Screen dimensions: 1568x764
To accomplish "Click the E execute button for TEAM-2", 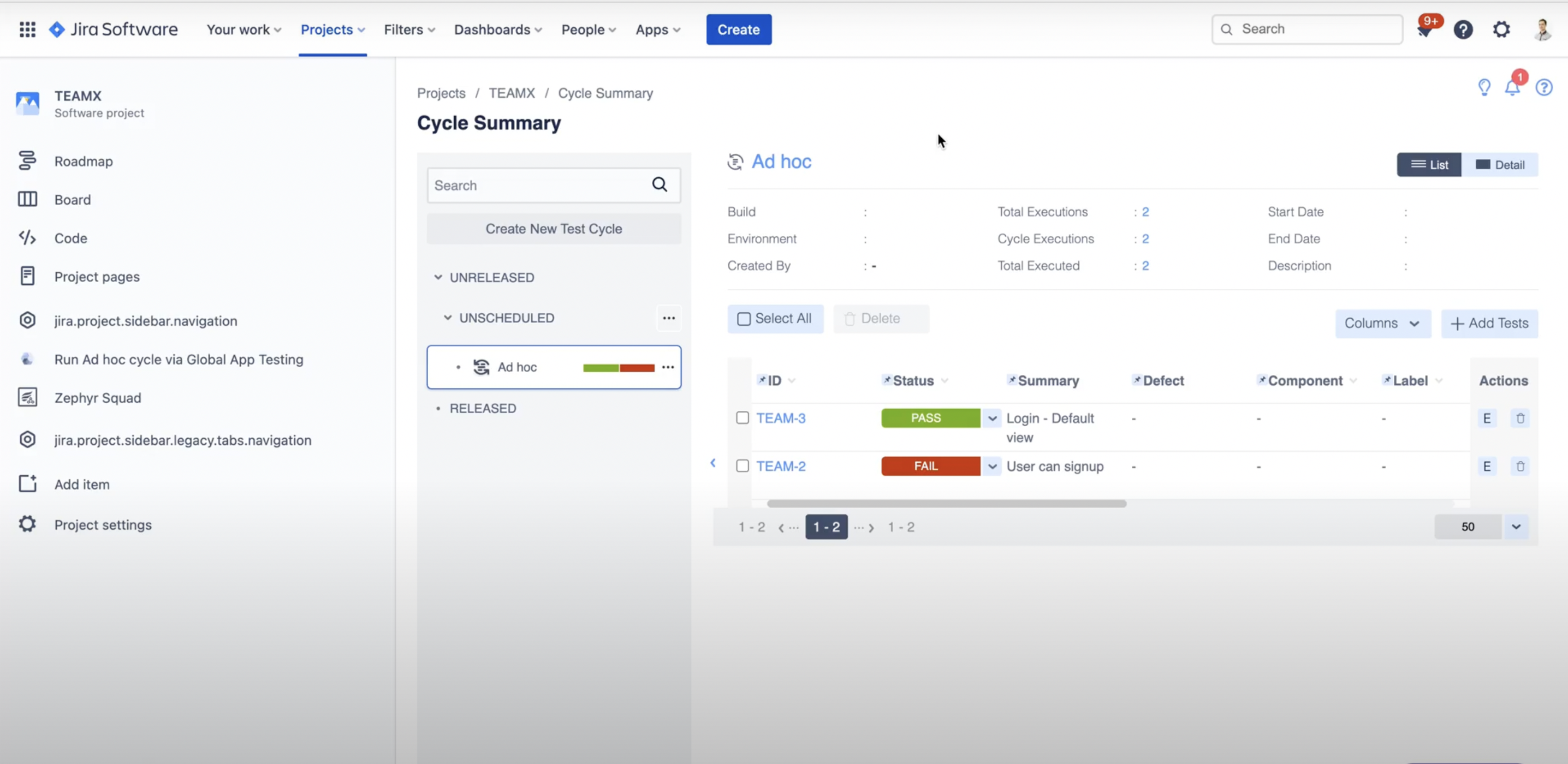I will tap(1487, 467).
